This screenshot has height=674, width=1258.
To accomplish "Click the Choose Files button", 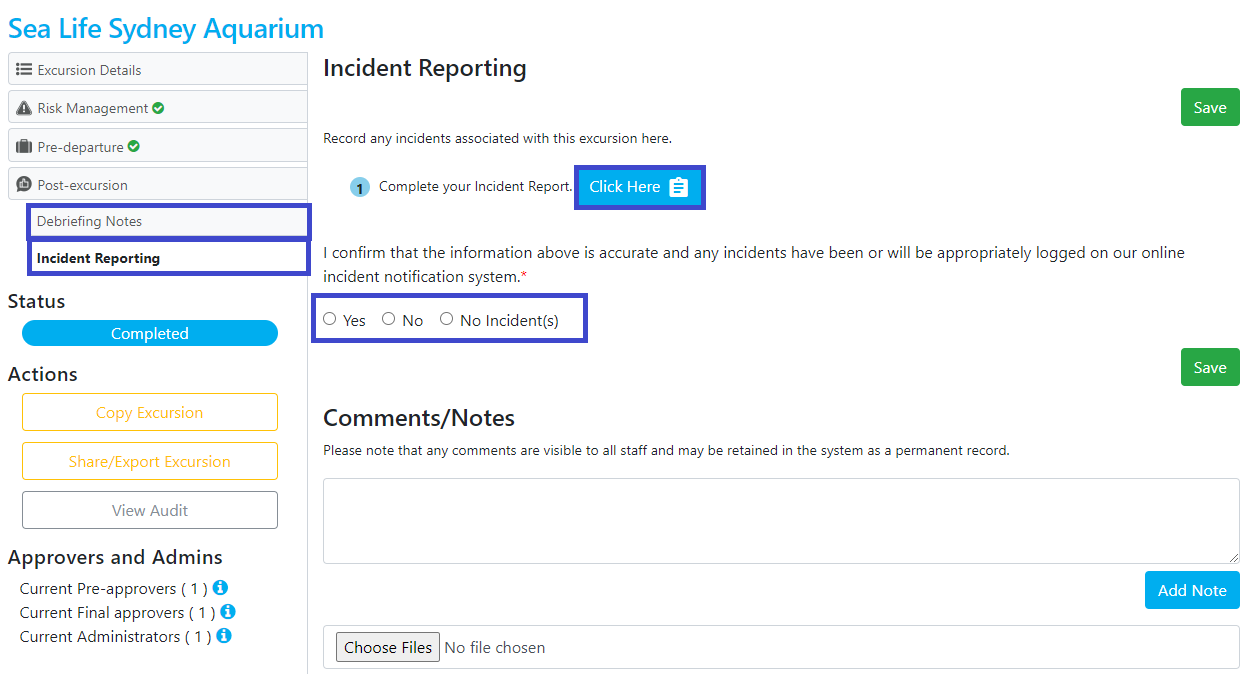I will click(x=388, y=647).
